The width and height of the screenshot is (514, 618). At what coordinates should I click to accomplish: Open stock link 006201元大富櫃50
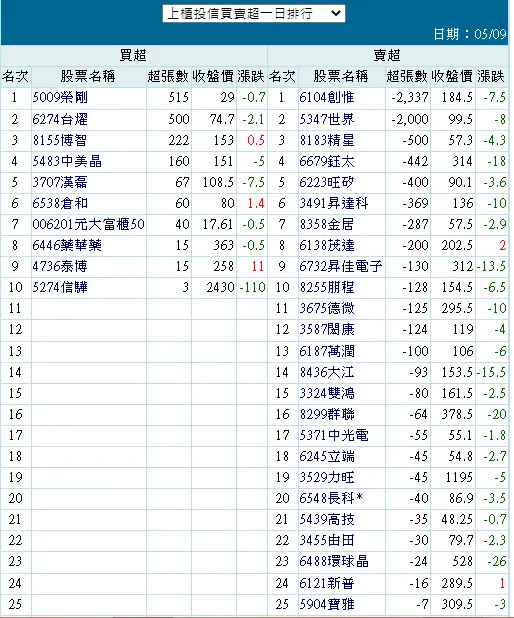(x=89, y=224)
